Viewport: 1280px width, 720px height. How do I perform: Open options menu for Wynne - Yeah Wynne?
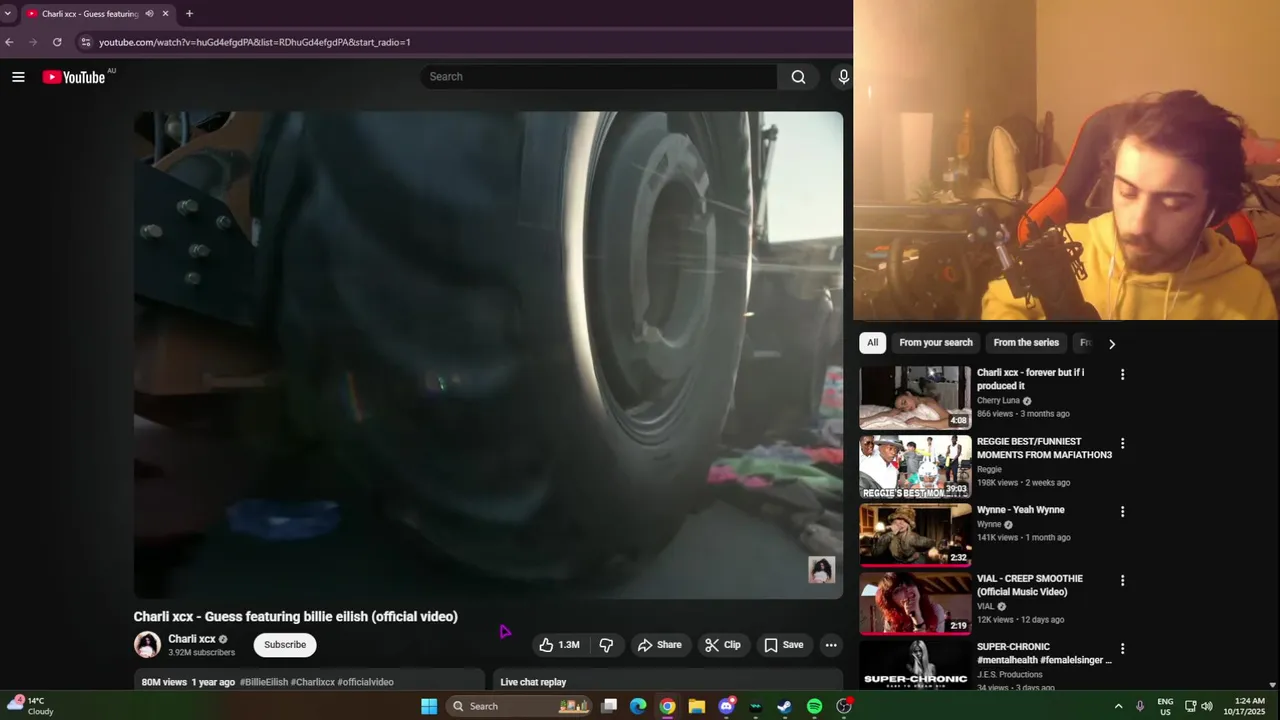[1122, 511]
